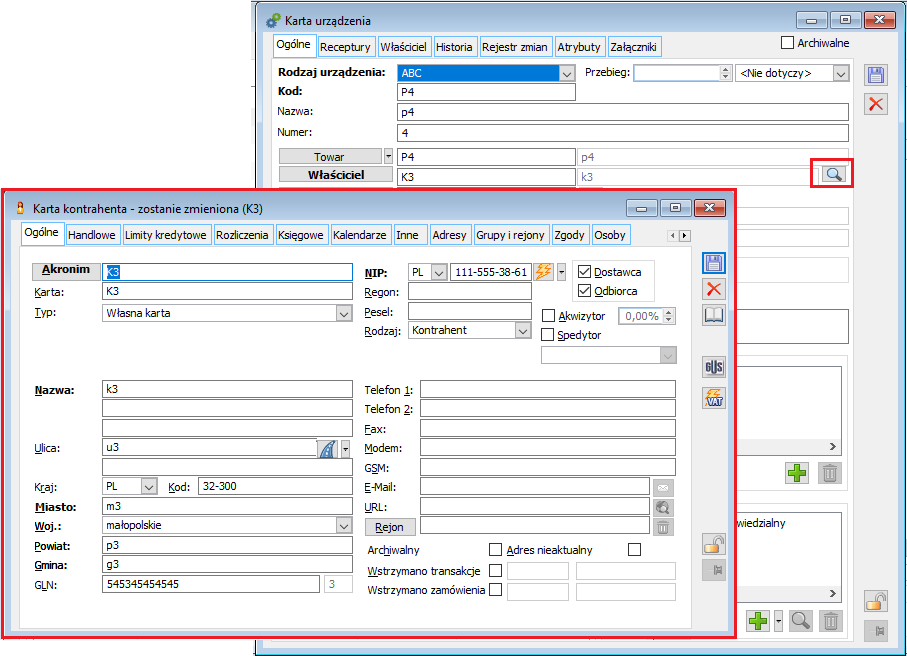The height and width of the screenshot is (656, 907).
Task: Check the Archiwalny checkbox
Action: 495,549
